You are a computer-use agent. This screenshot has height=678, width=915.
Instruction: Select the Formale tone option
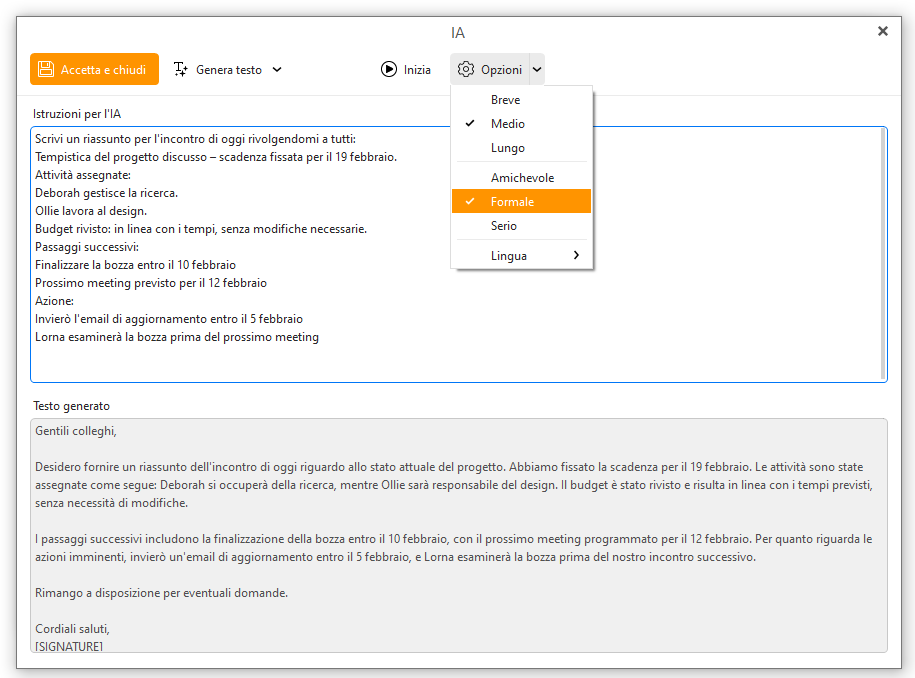pyautogui.click(x=522, y=202)
